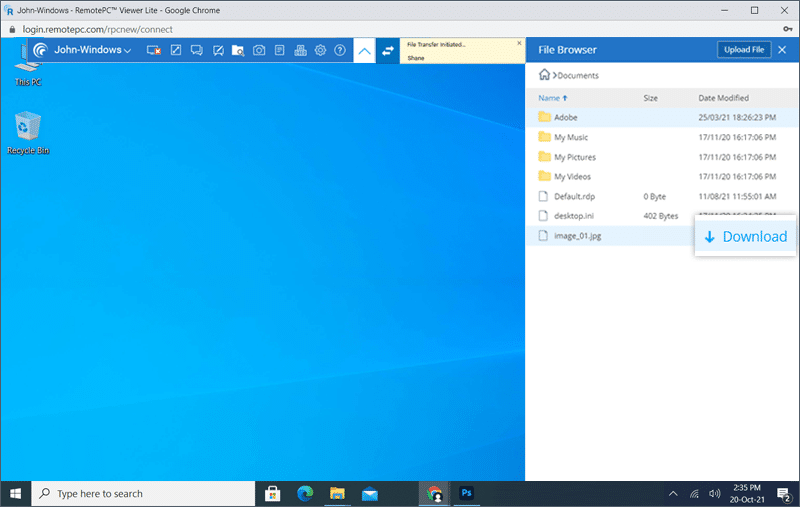Open the sticky notes icon
The image size is (800, 507).
pos(280,50)
